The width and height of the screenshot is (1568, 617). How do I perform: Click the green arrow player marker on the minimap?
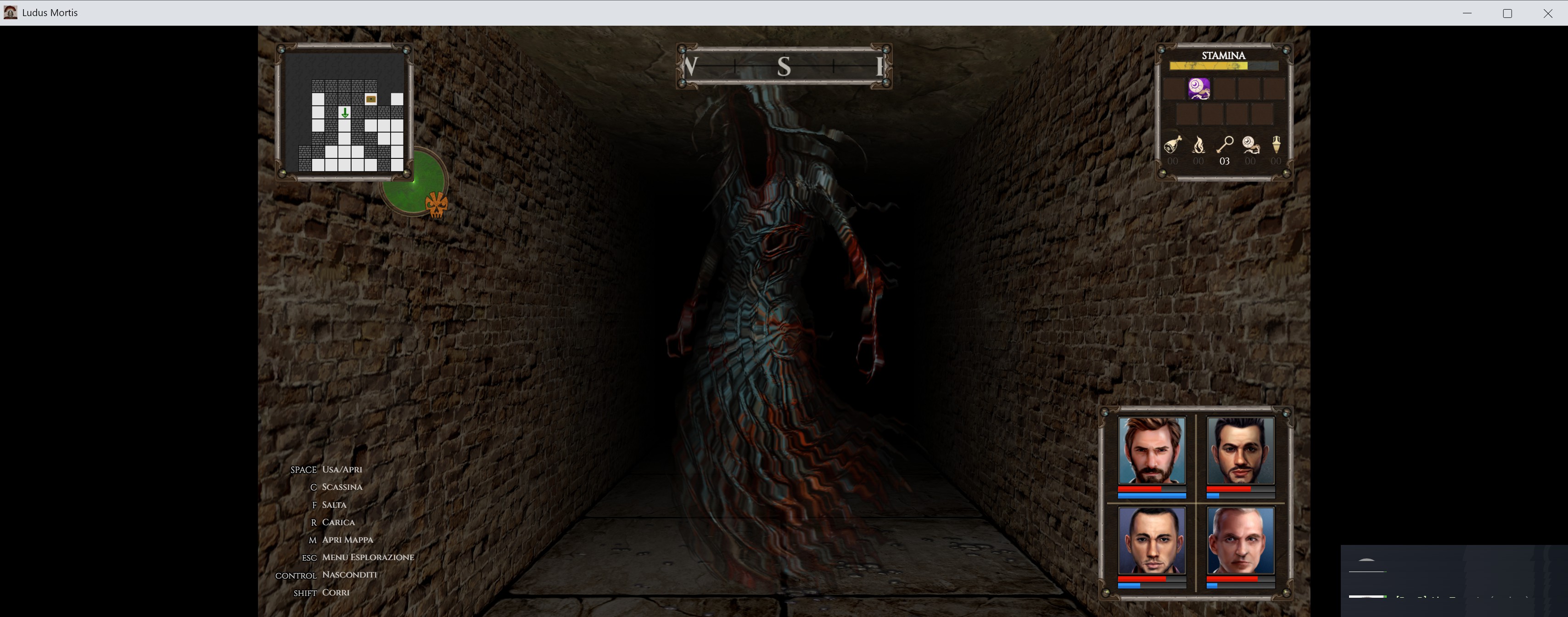click(345, 112)
